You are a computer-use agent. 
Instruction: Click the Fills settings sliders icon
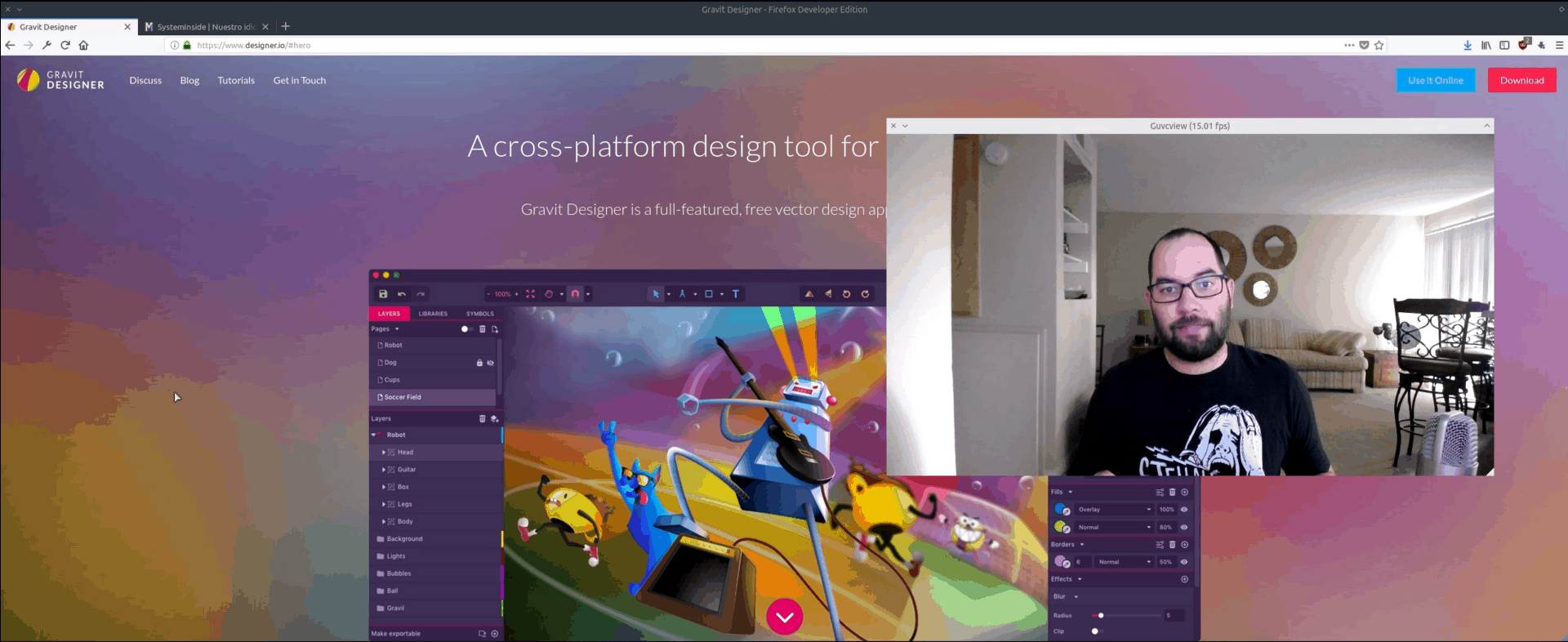(1160, 492)
